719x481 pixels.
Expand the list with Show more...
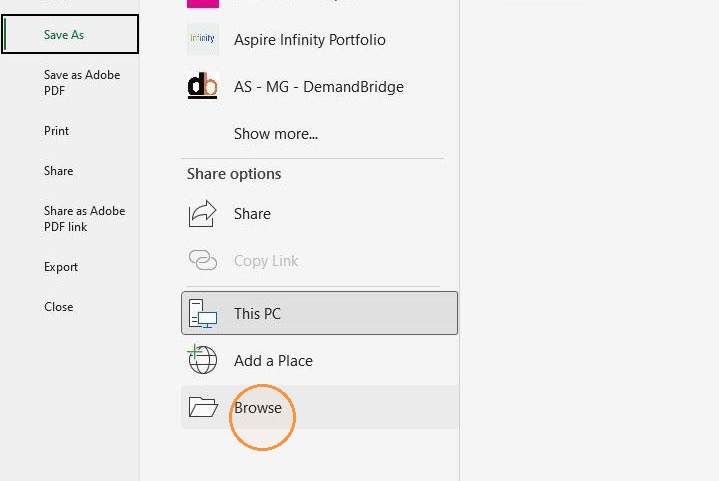[276, 134]
